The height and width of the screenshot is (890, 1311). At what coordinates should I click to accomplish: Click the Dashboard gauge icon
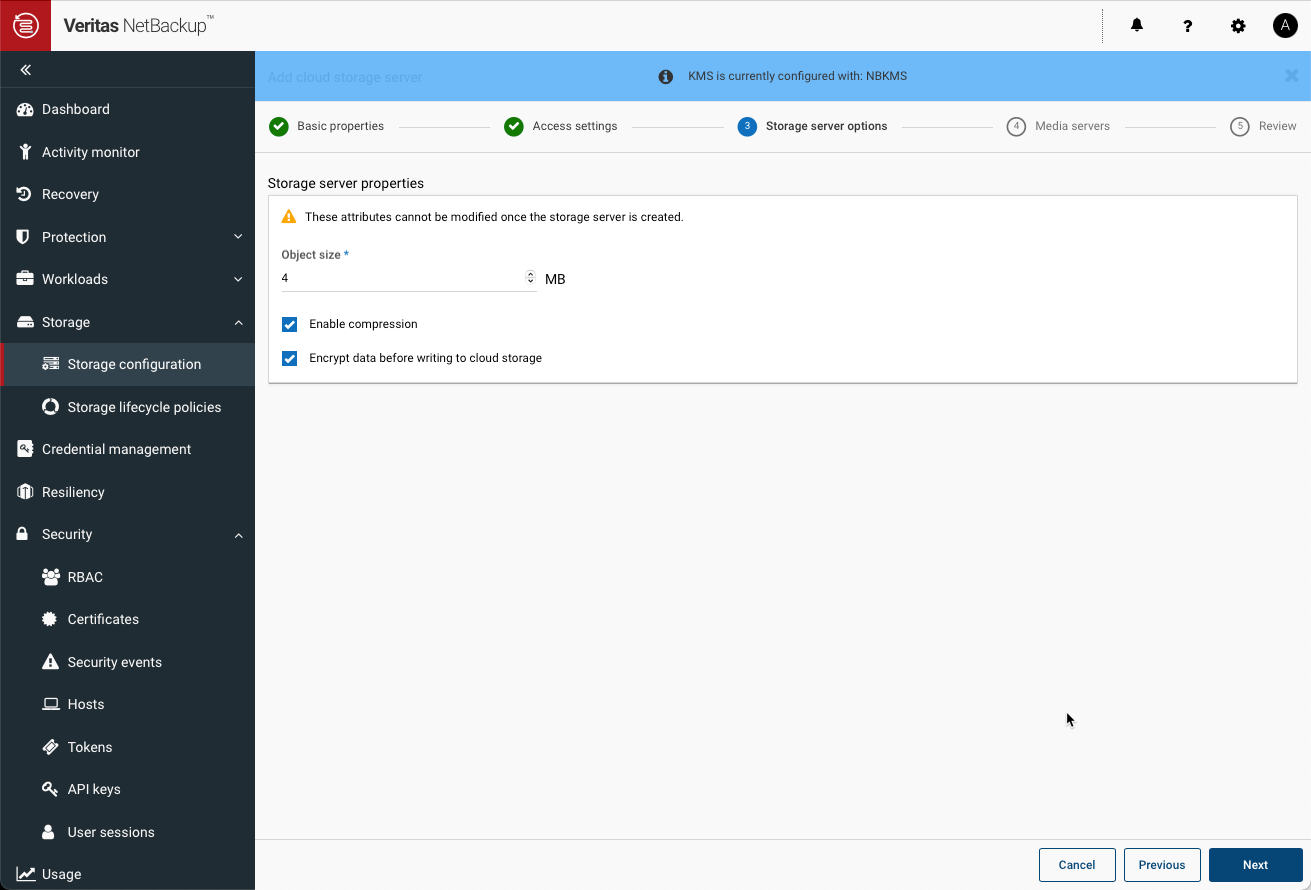coord(25,110)
